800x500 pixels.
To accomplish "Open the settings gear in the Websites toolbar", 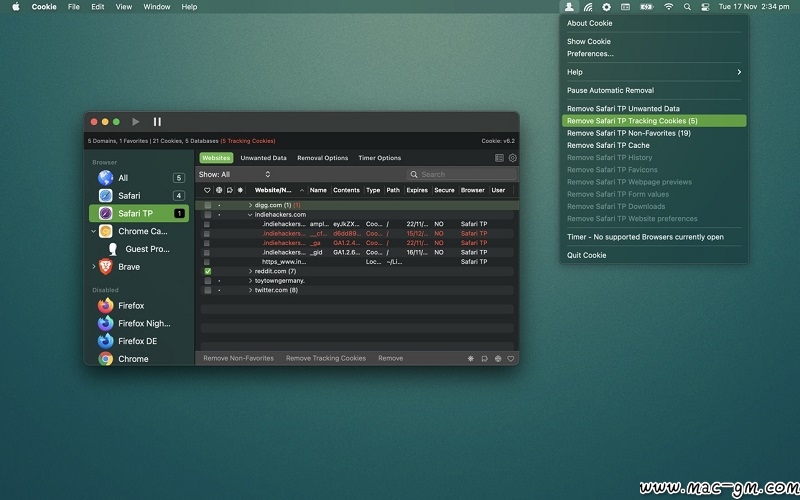I will (x=512, y=158).
